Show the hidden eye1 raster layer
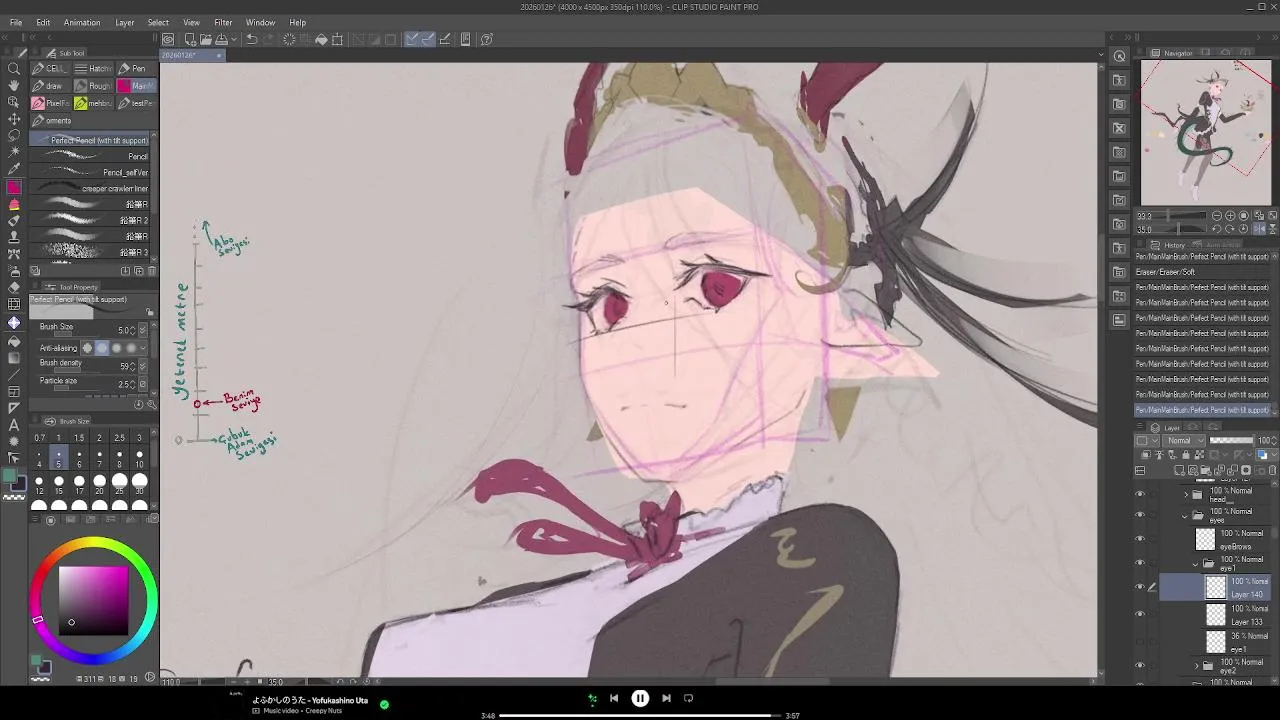 tap(1140, 641)
